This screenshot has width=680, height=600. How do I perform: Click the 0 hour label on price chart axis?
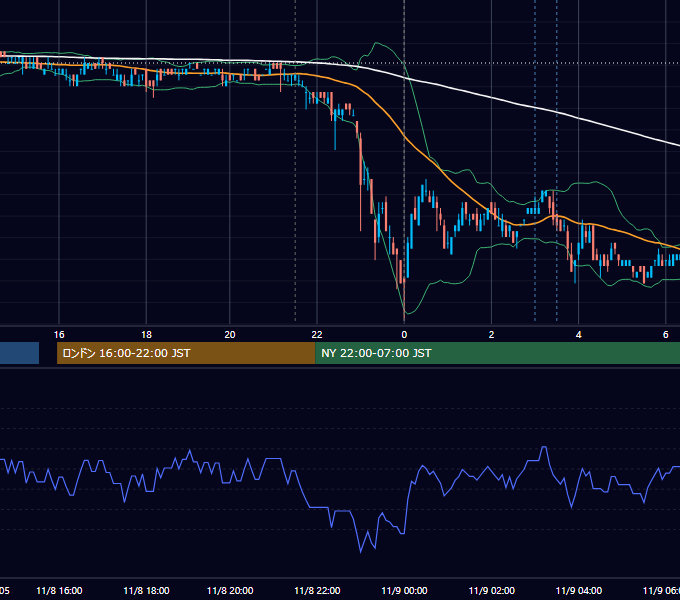(x=404, y=335)
